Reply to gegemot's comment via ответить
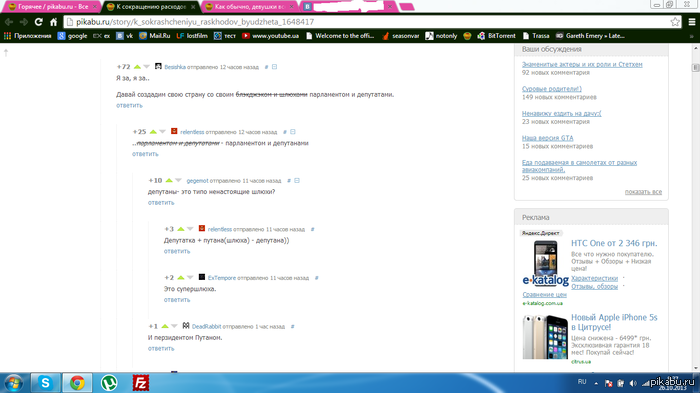The width and height of the screenshot is (700, 393). [161, 203]
